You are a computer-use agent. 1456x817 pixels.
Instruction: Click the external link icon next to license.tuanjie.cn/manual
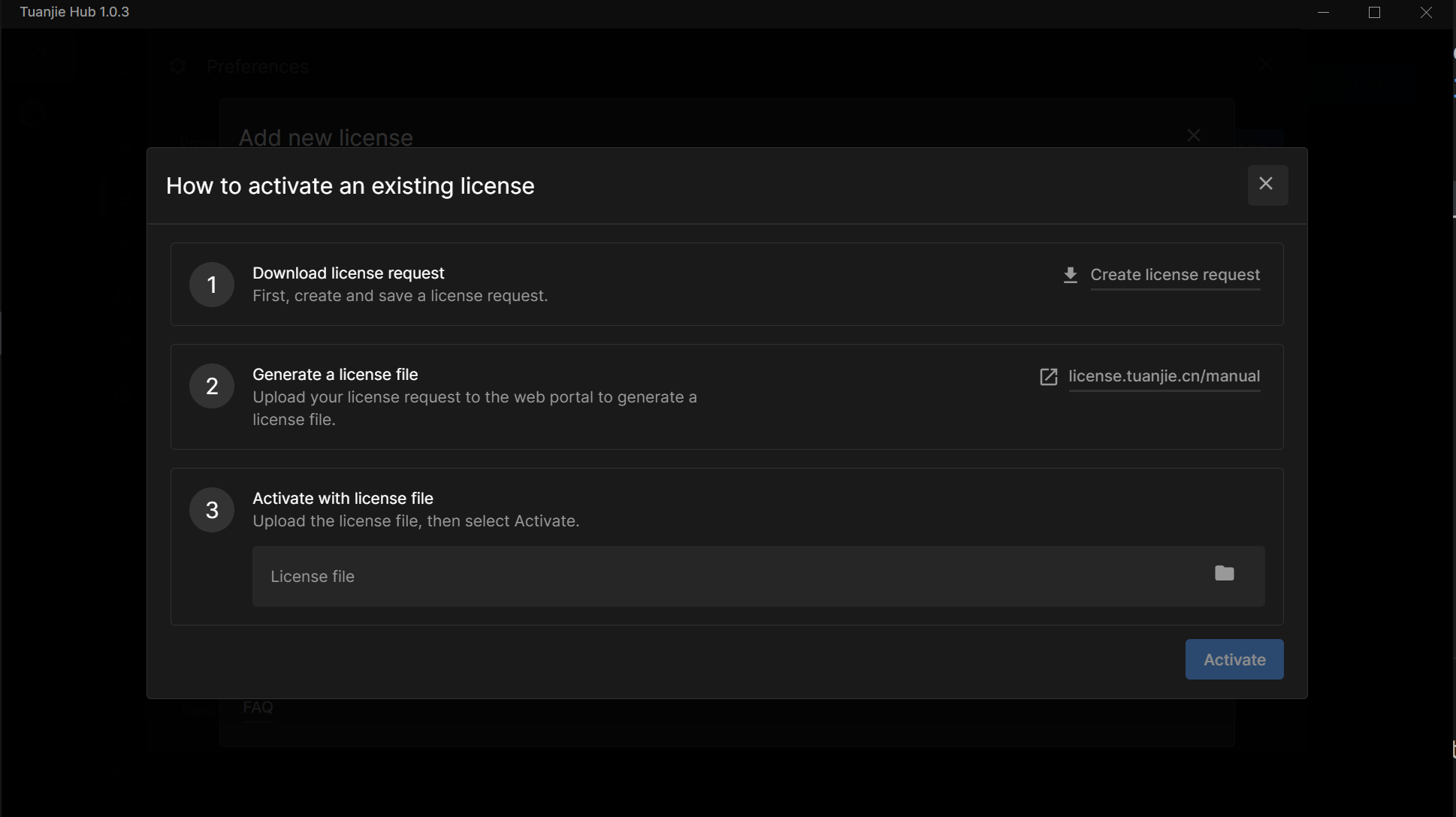pyautogui.click(x=1050, y=377)
